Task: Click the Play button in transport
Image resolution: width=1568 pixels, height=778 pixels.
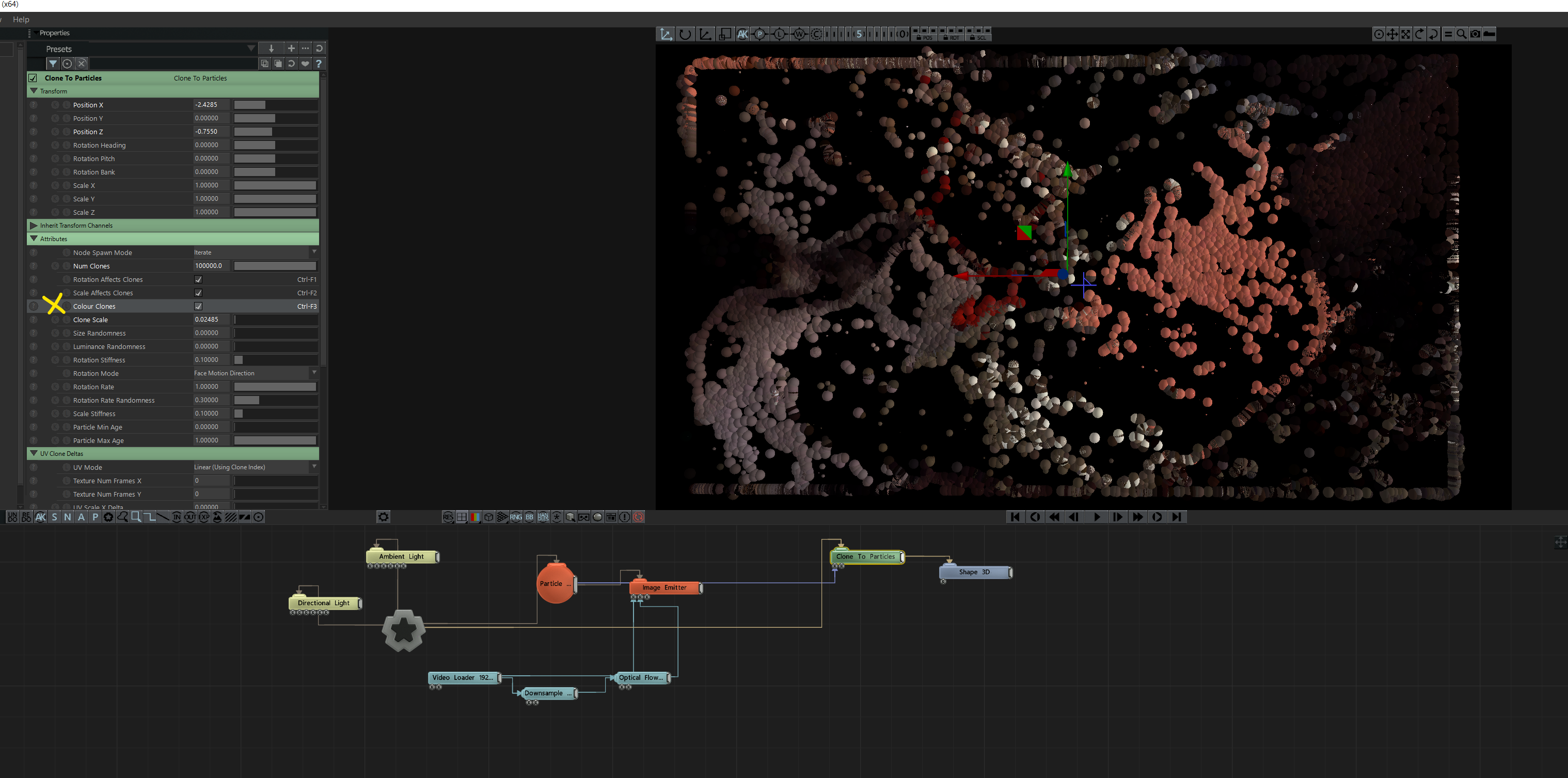Action: (1097, 517)
